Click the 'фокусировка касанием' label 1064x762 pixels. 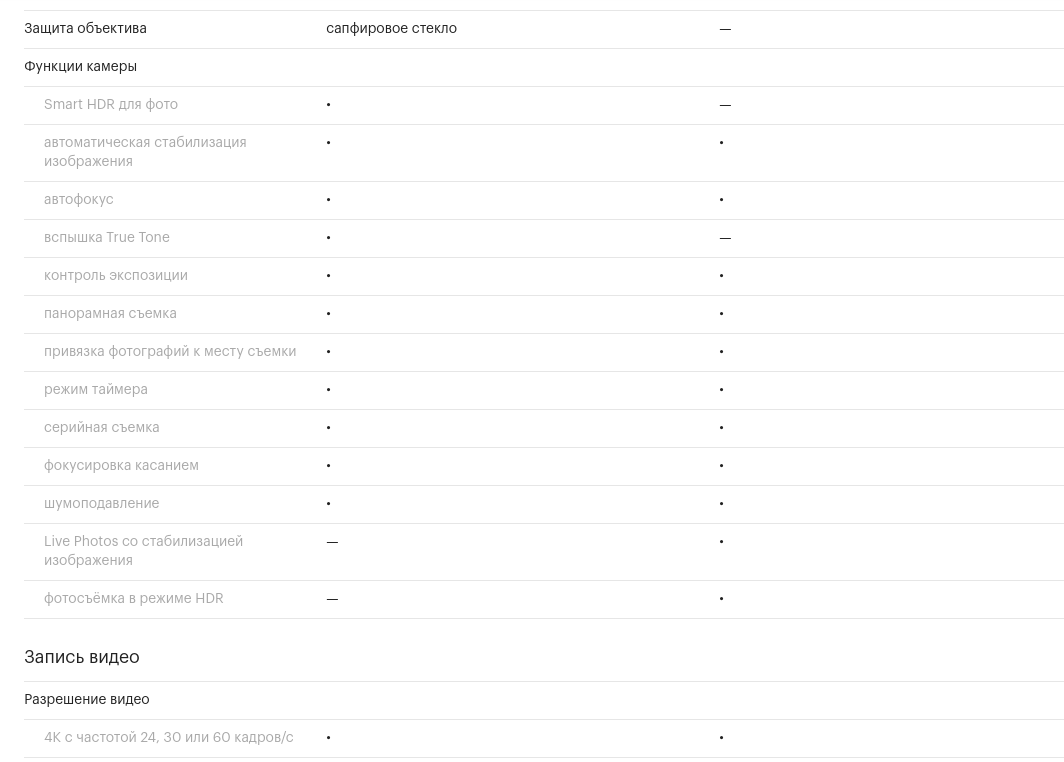121,465
